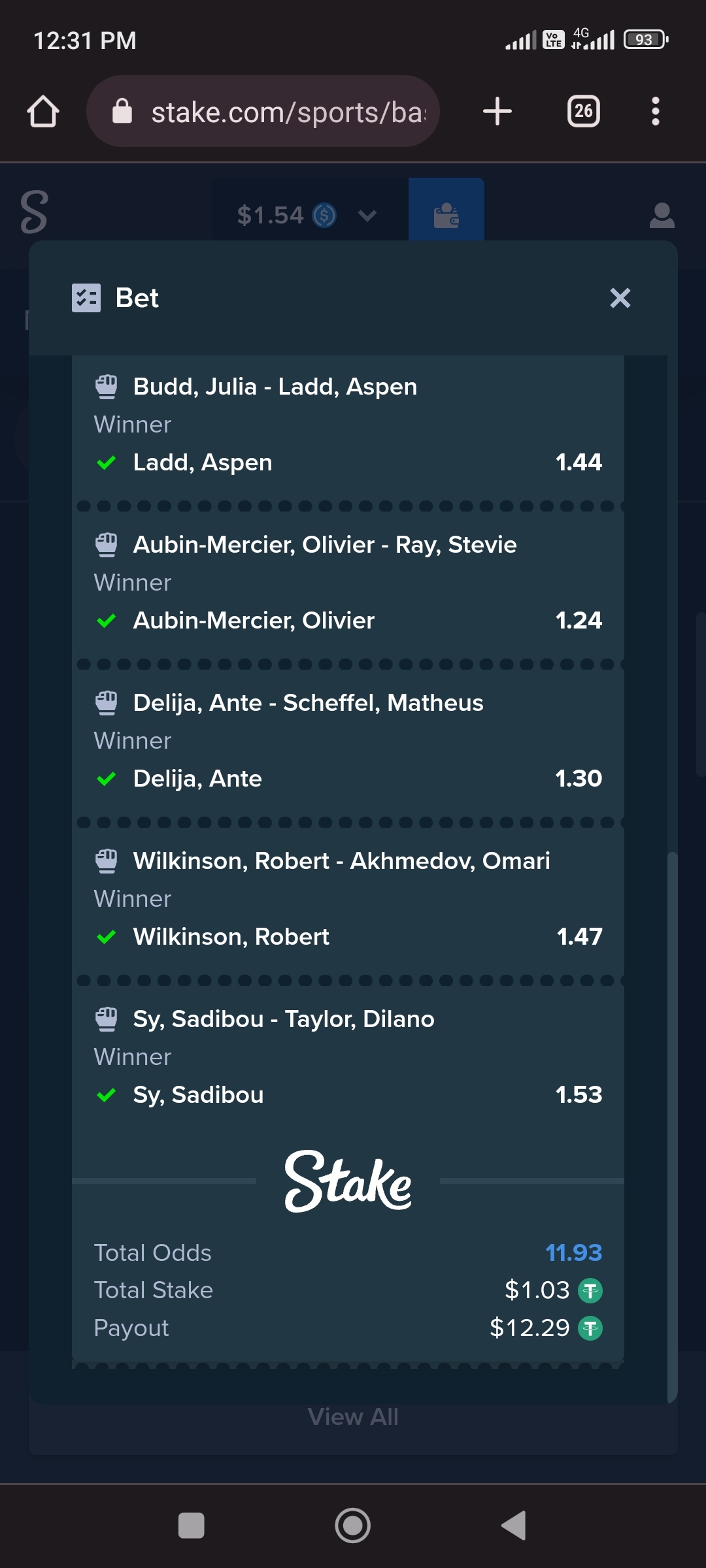Tap the address bar URL stake.com
Image resolution: width=706 pixels, height=1568 pixels.
click(x=288, y=112)
